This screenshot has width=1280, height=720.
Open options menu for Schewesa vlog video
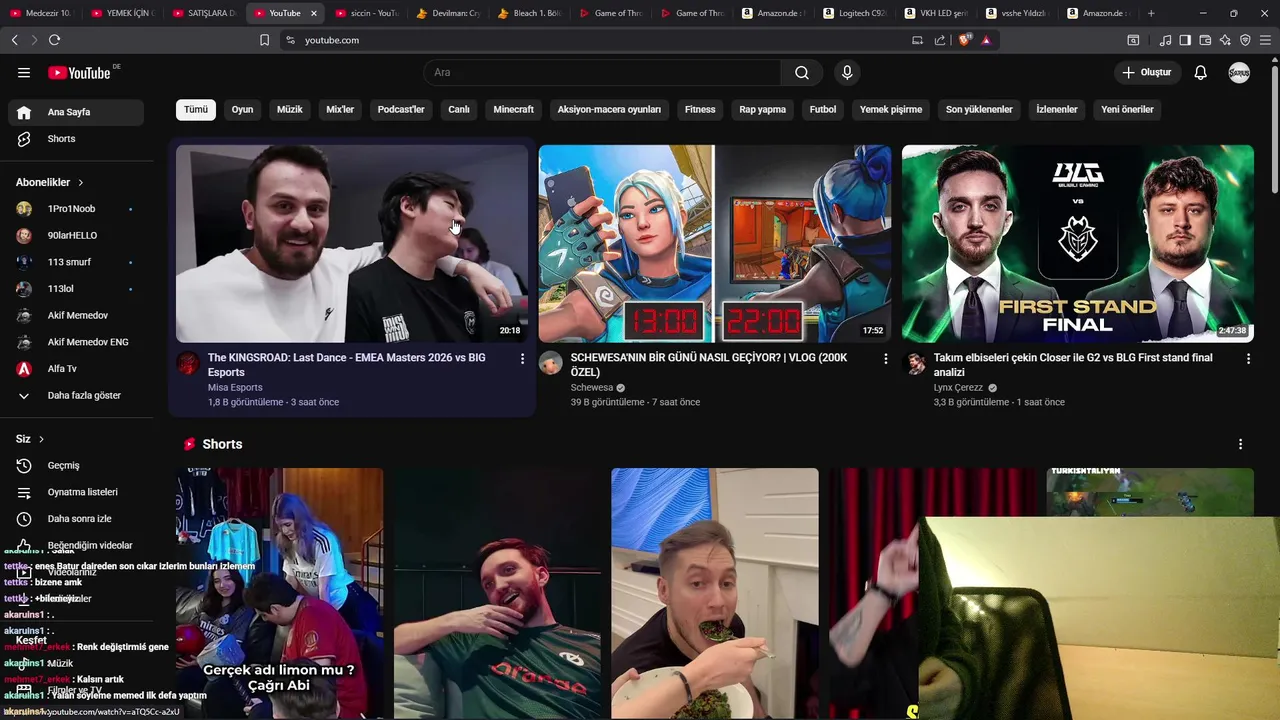click(885, 358)
